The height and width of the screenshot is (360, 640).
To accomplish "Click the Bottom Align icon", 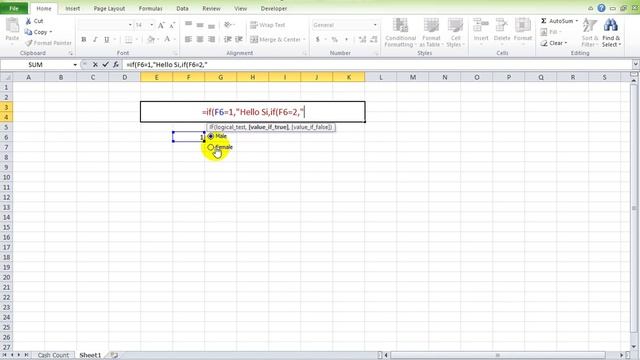I will coord(211,25).
